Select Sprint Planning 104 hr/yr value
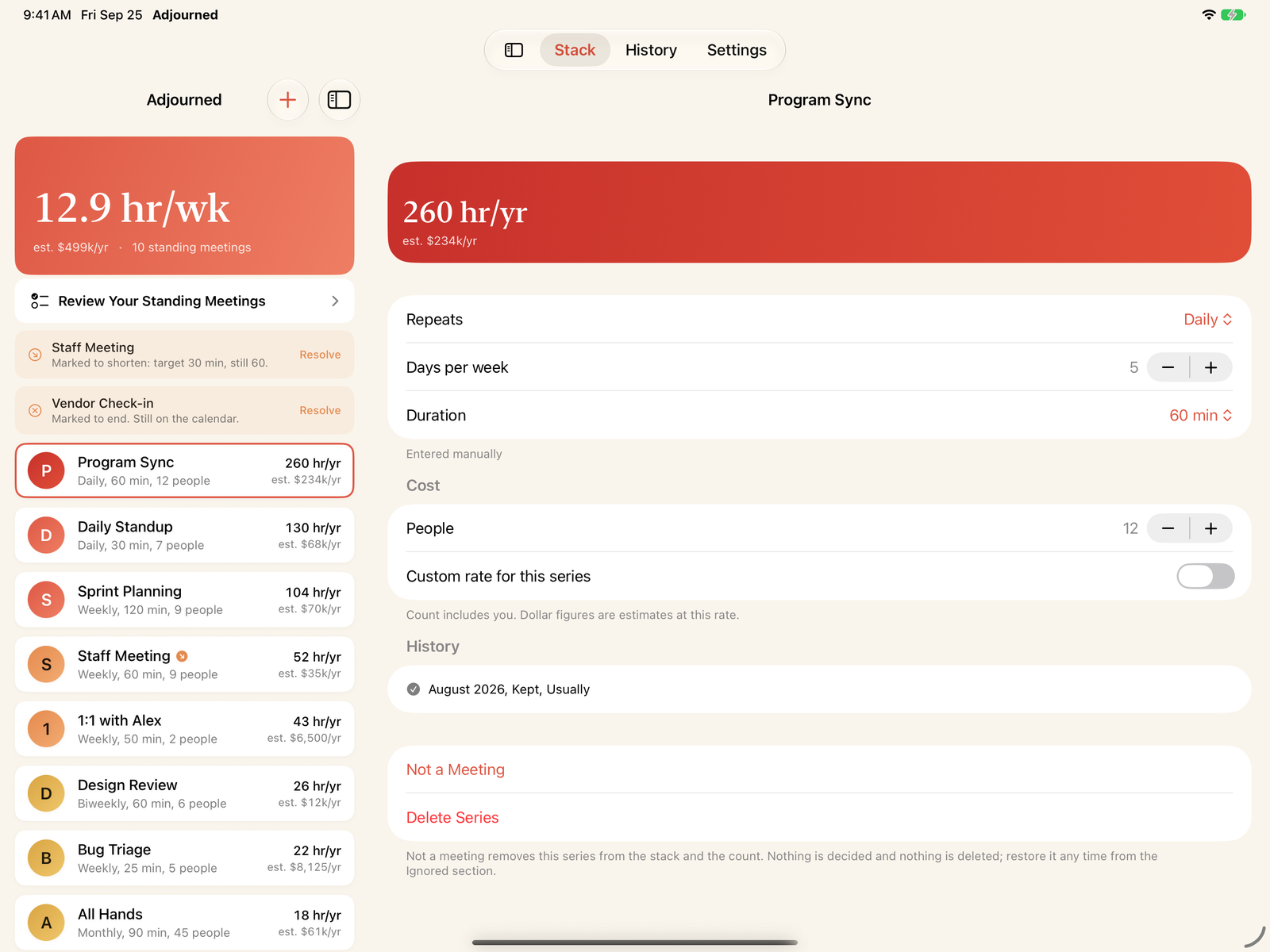The height and width of the screenshot is (952, 1270). (x=313, y=593)
